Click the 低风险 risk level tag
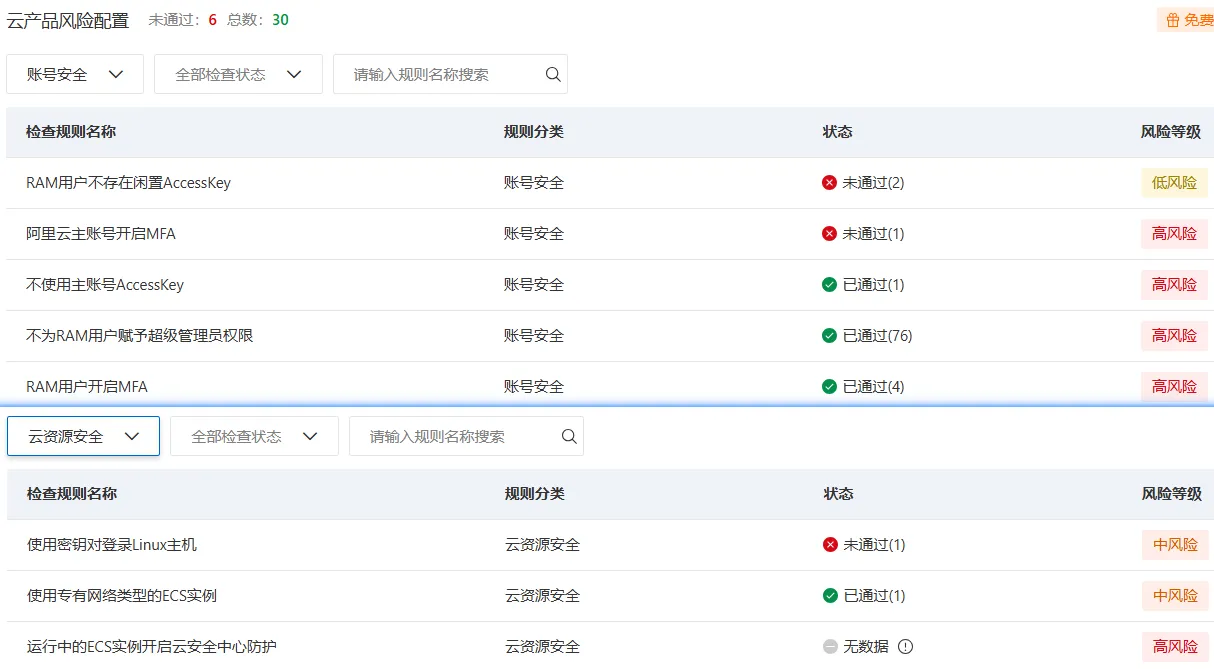1214x669 pixels. point(1174,183)
